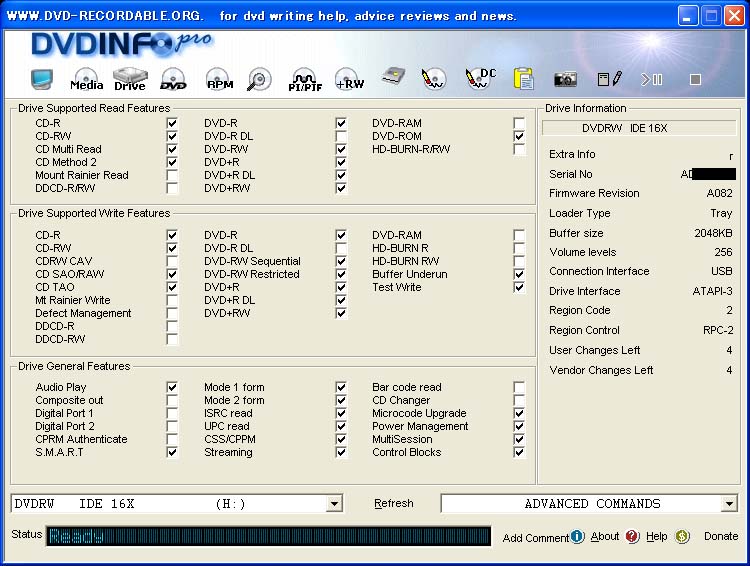Open the DVDRW IDE 16X drive dropdown
Screen dimensions: 750x566
[x=334, y=504]
